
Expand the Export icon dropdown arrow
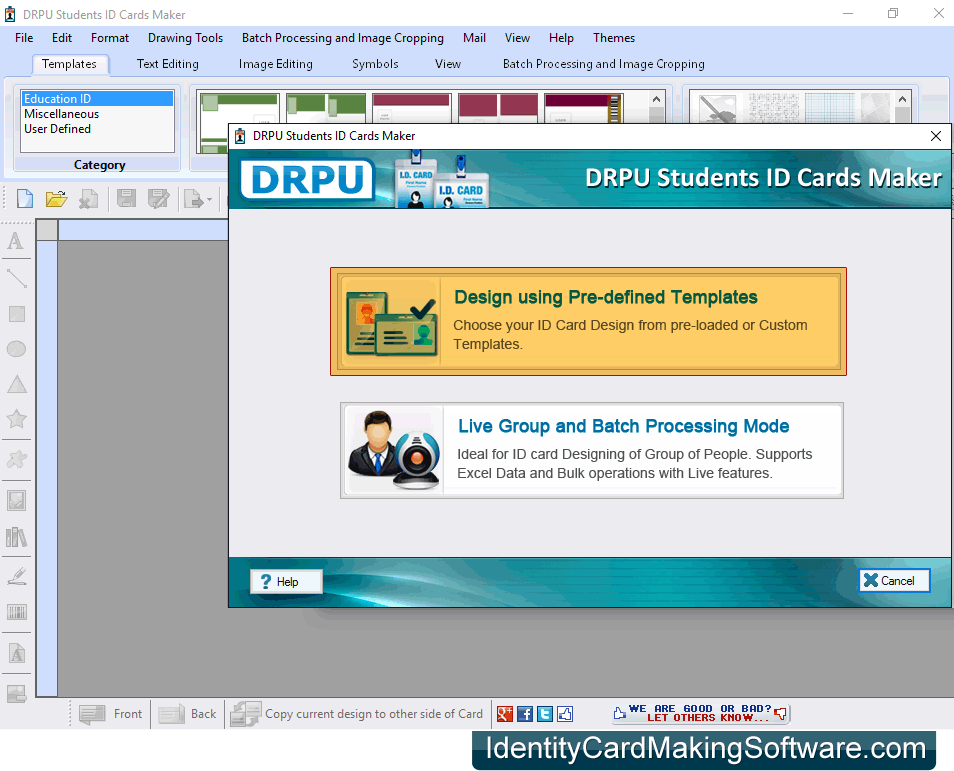point(209,200)
